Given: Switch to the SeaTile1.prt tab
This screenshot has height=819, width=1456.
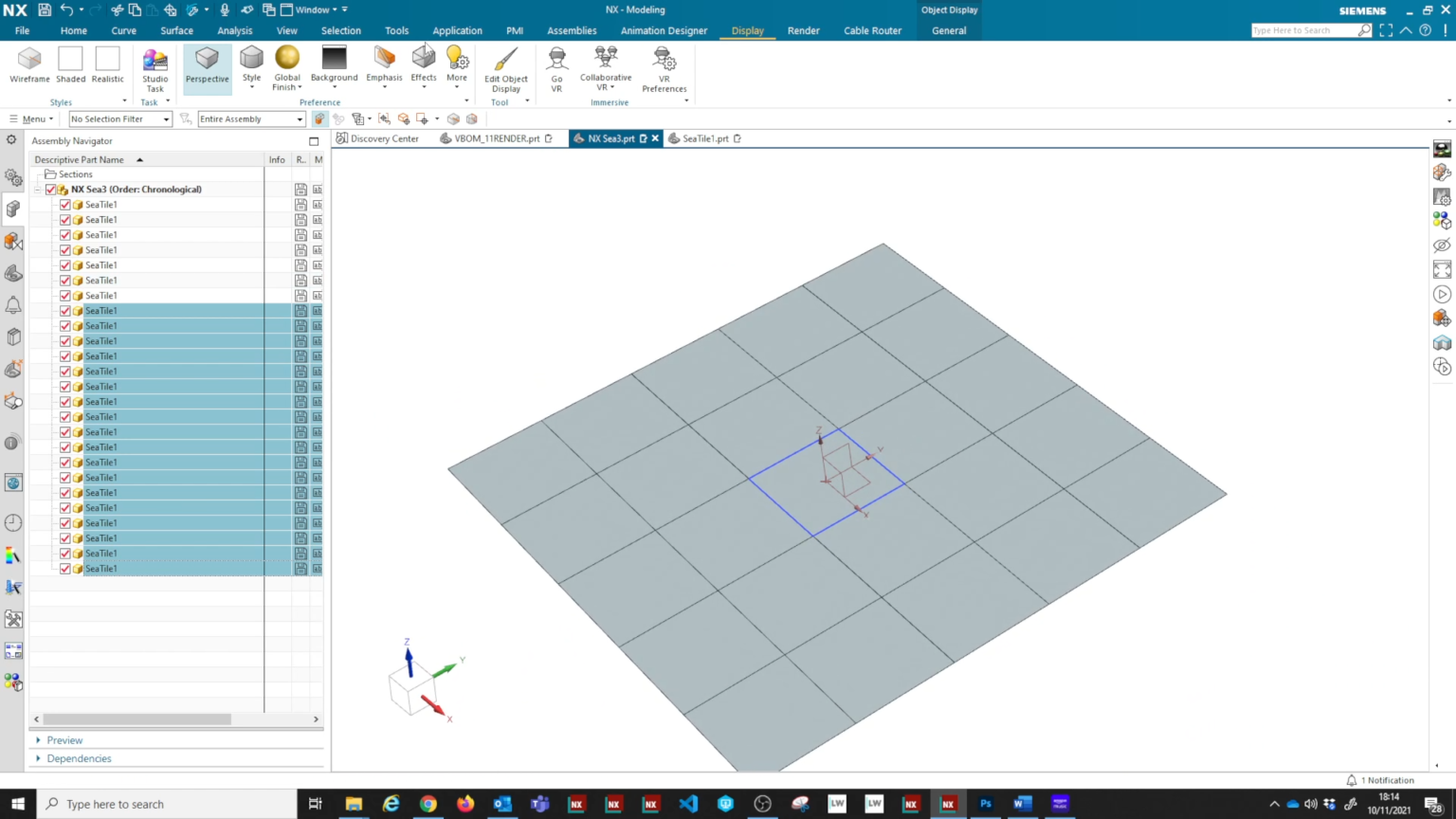Looking at the screenshot, I should click(705, 138).
